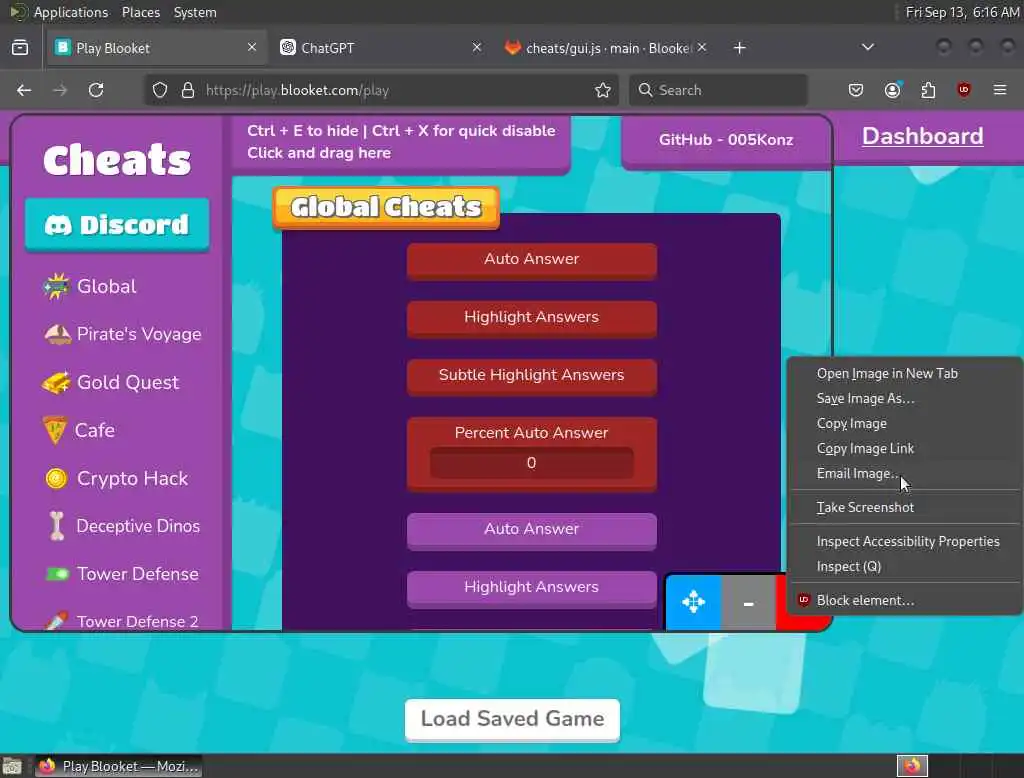Screen dimensions: 1024x778
Task: Open the Places menu
Action: (141, 12)
